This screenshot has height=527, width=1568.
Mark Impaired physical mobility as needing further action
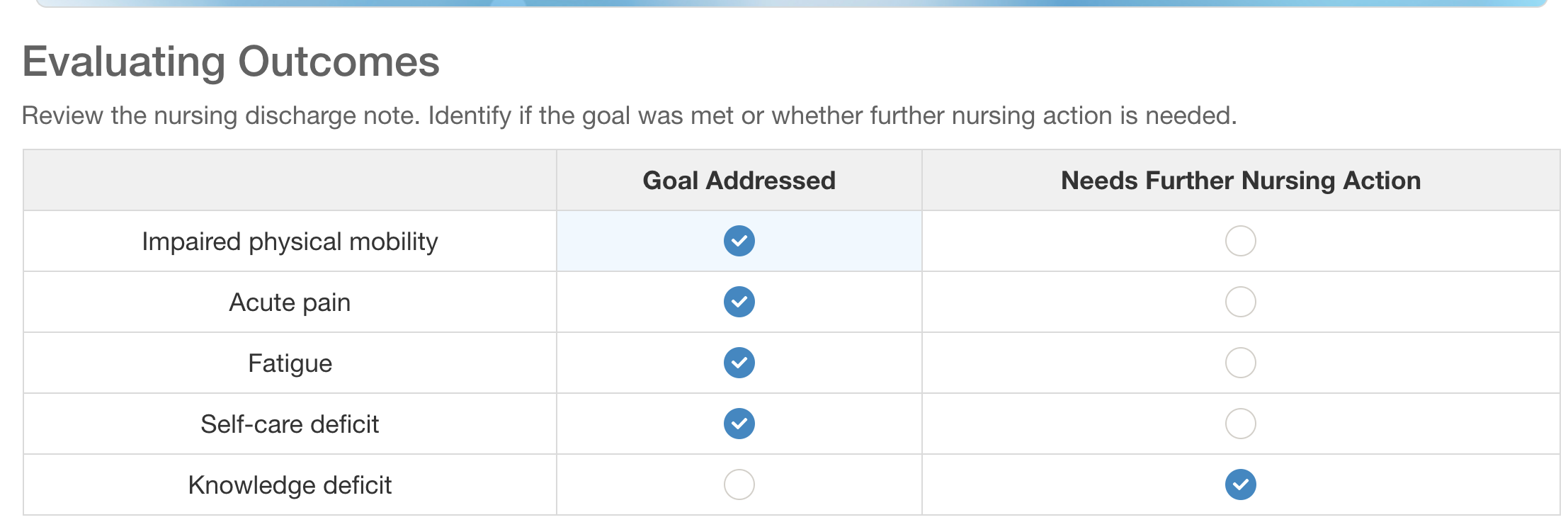pos(1240,241)
